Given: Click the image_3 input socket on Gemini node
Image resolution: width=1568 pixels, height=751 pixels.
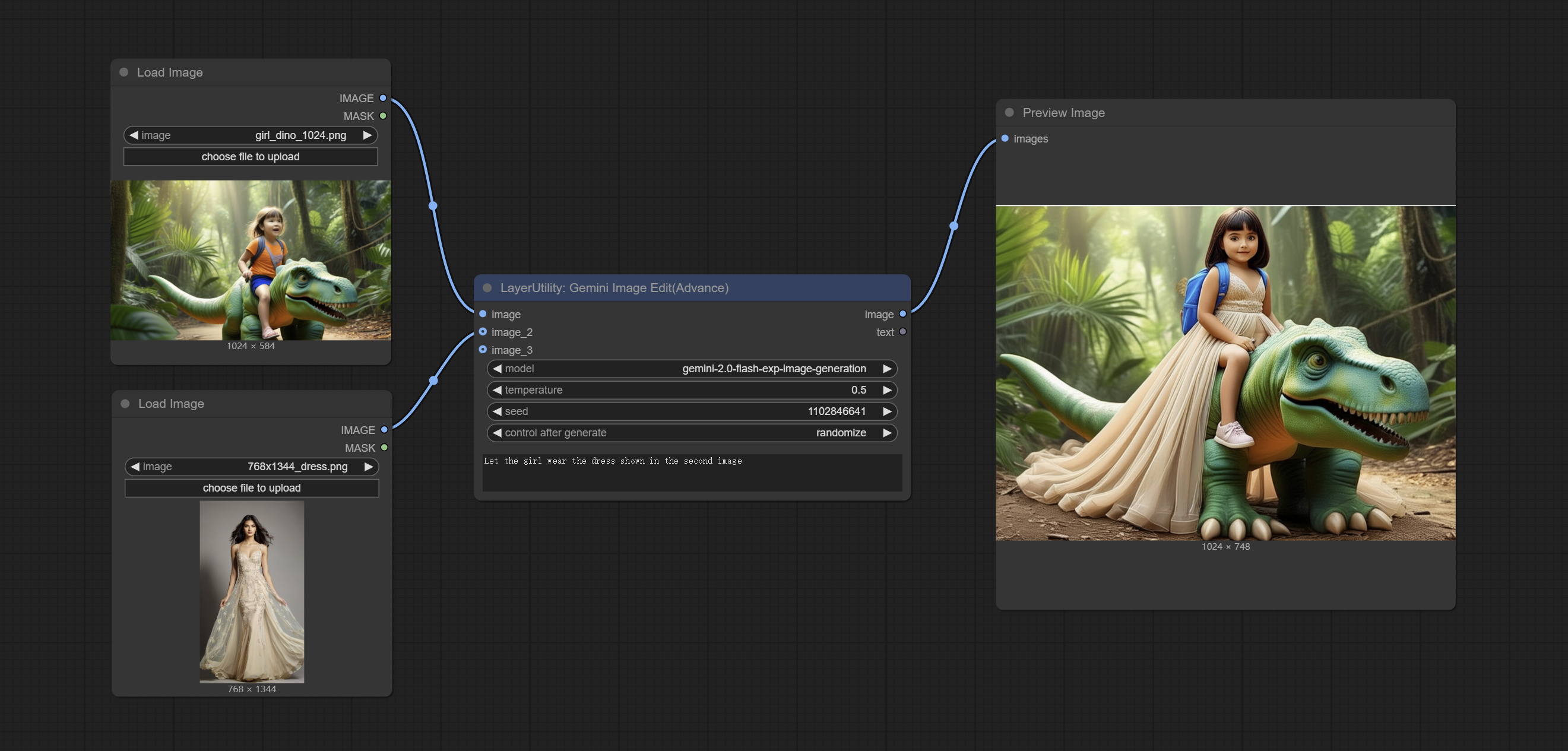Looking at the screenshot, I should tap(483, 349).
